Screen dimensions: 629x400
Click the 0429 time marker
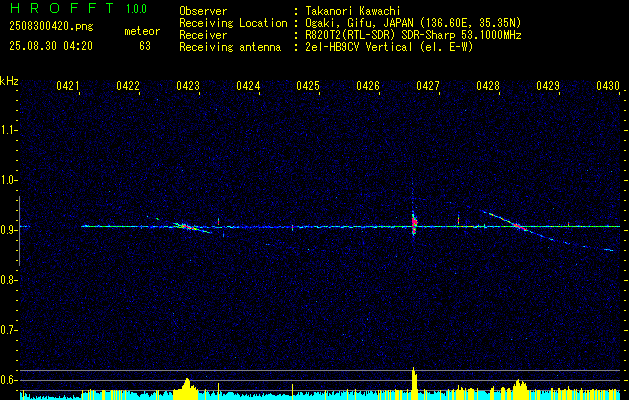(548, 86)
